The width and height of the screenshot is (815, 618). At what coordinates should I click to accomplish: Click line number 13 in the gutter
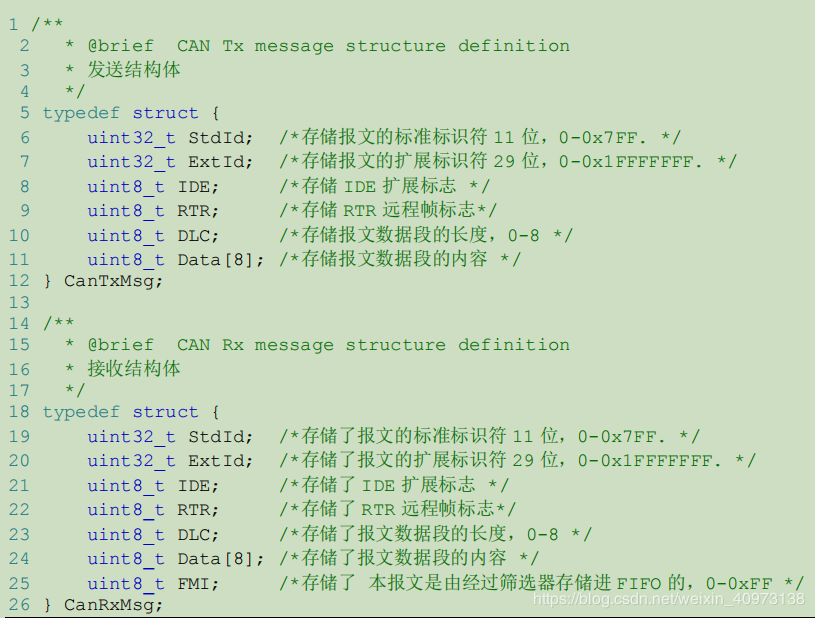pyautogui.click(x=19, y=300)
